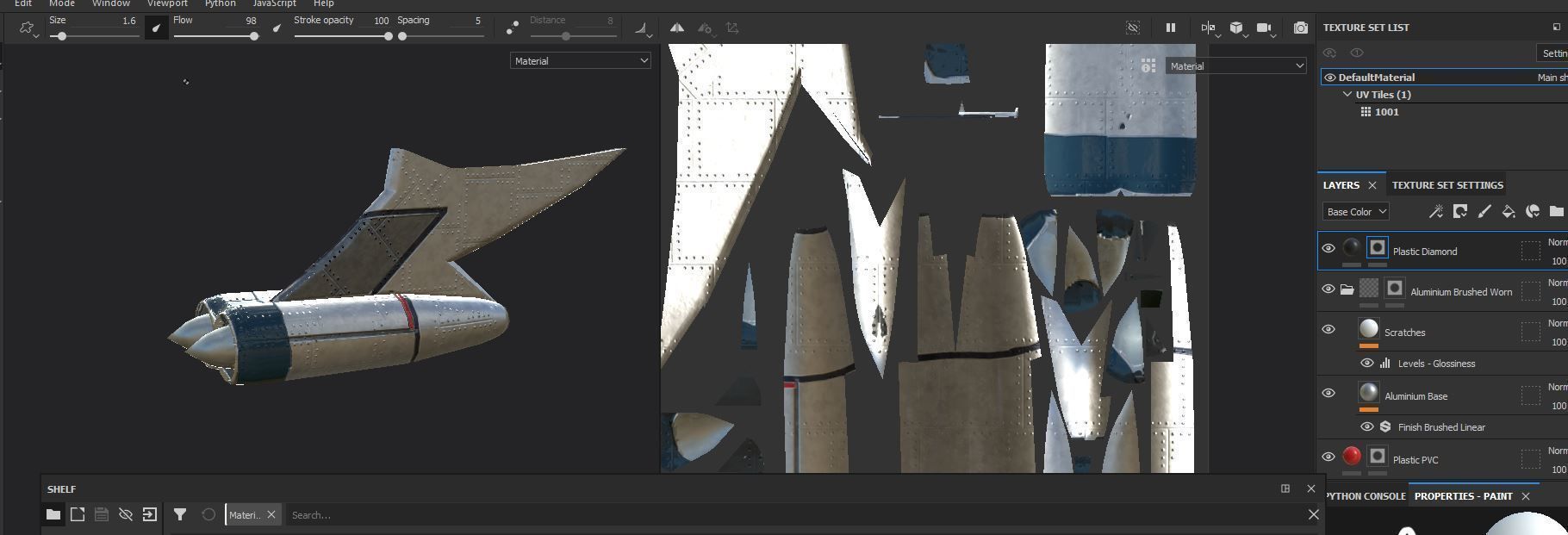Take a viewport screenshot with camera icon
The image size is (1568, 535).
click(1301, 28)
